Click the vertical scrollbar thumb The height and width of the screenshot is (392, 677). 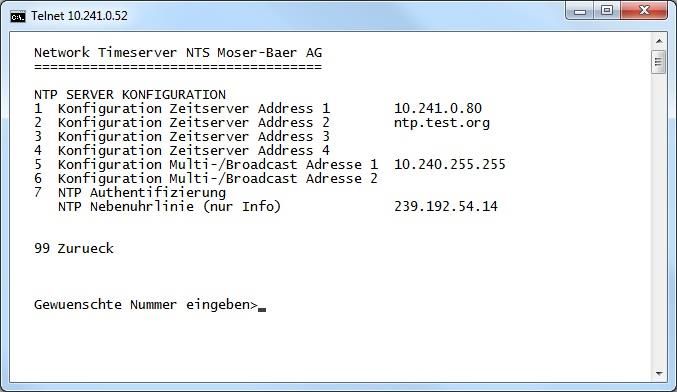click(658, 62)
